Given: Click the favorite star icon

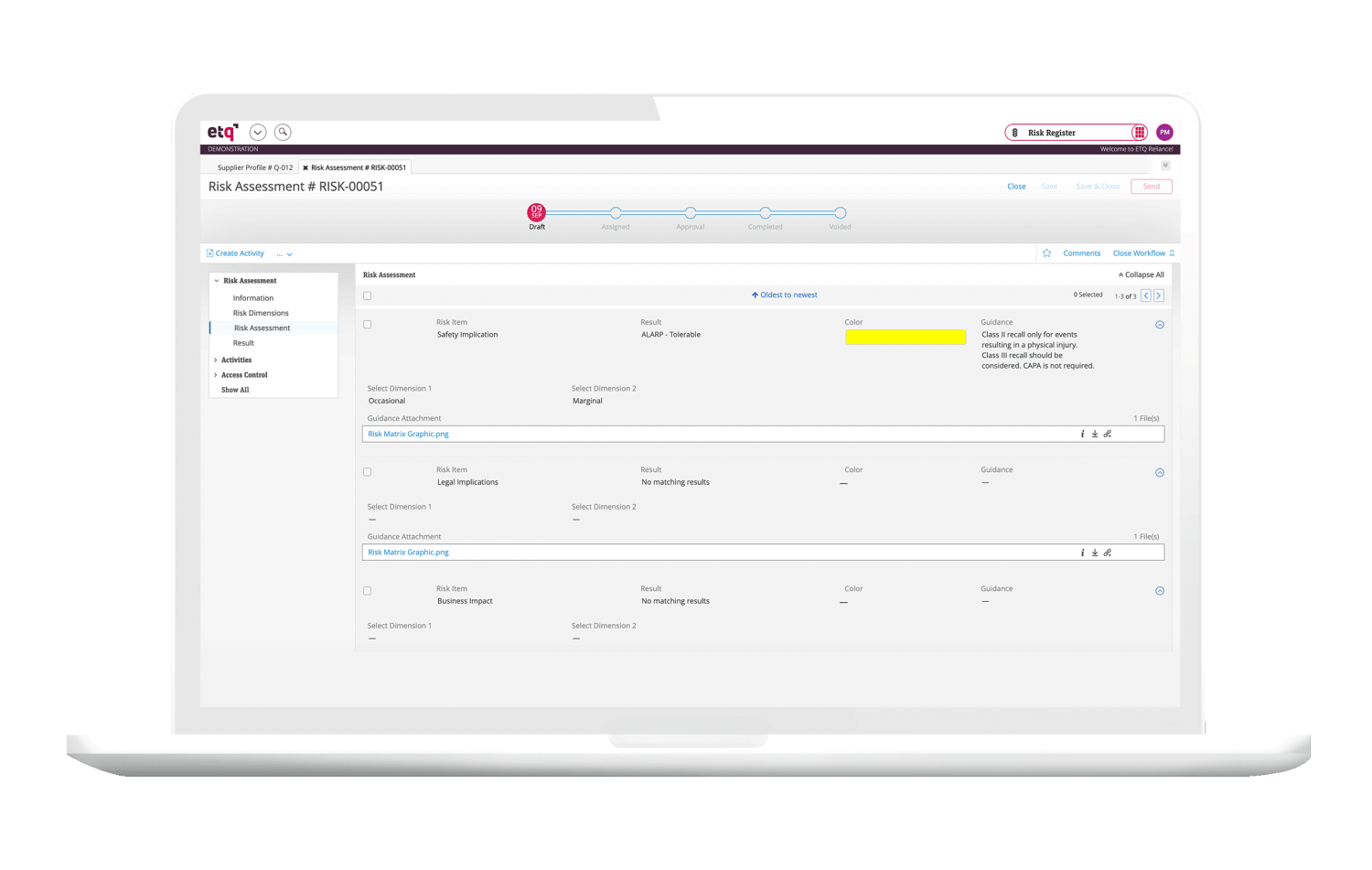Looking at the screenshot, I should click(x=1046, y=253).
